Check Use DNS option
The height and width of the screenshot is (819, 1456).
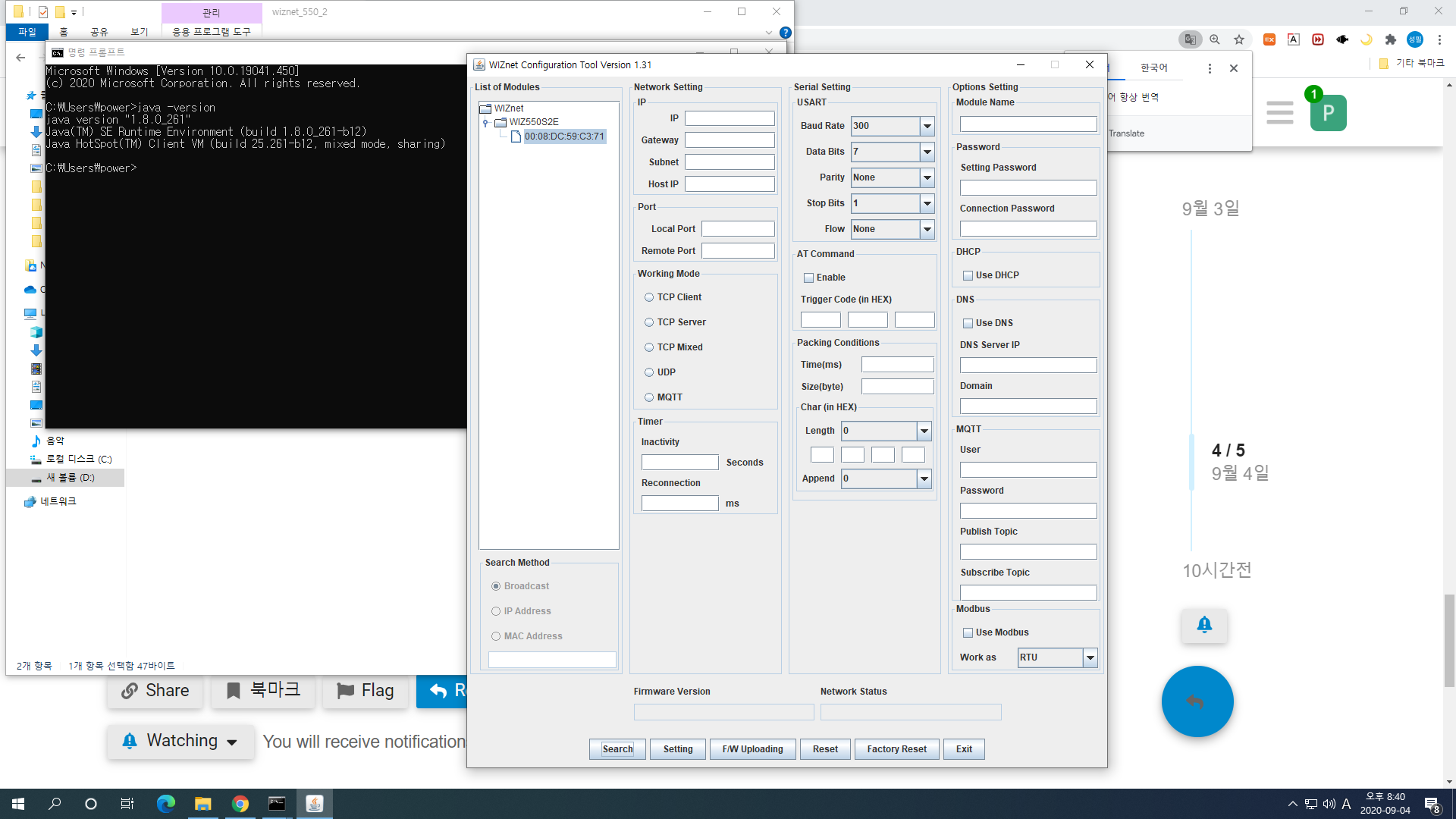coord(968,323)
